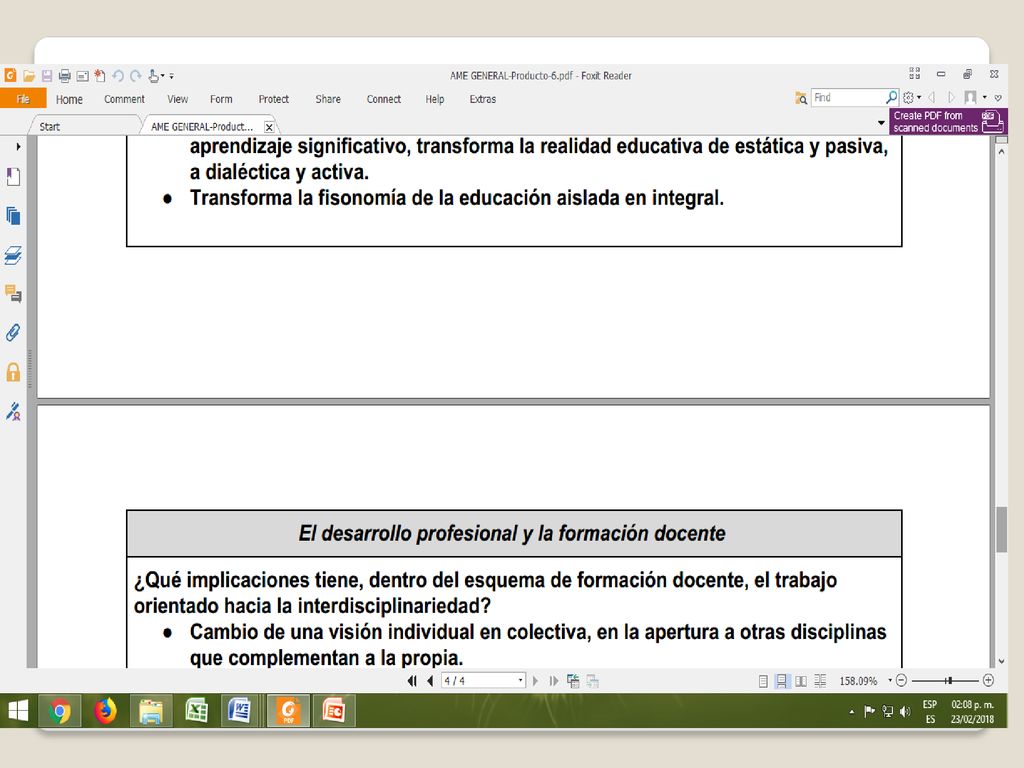Click inside the Find search field
The height and width of the screenshot is (768, 1024).
click(848, 97)
